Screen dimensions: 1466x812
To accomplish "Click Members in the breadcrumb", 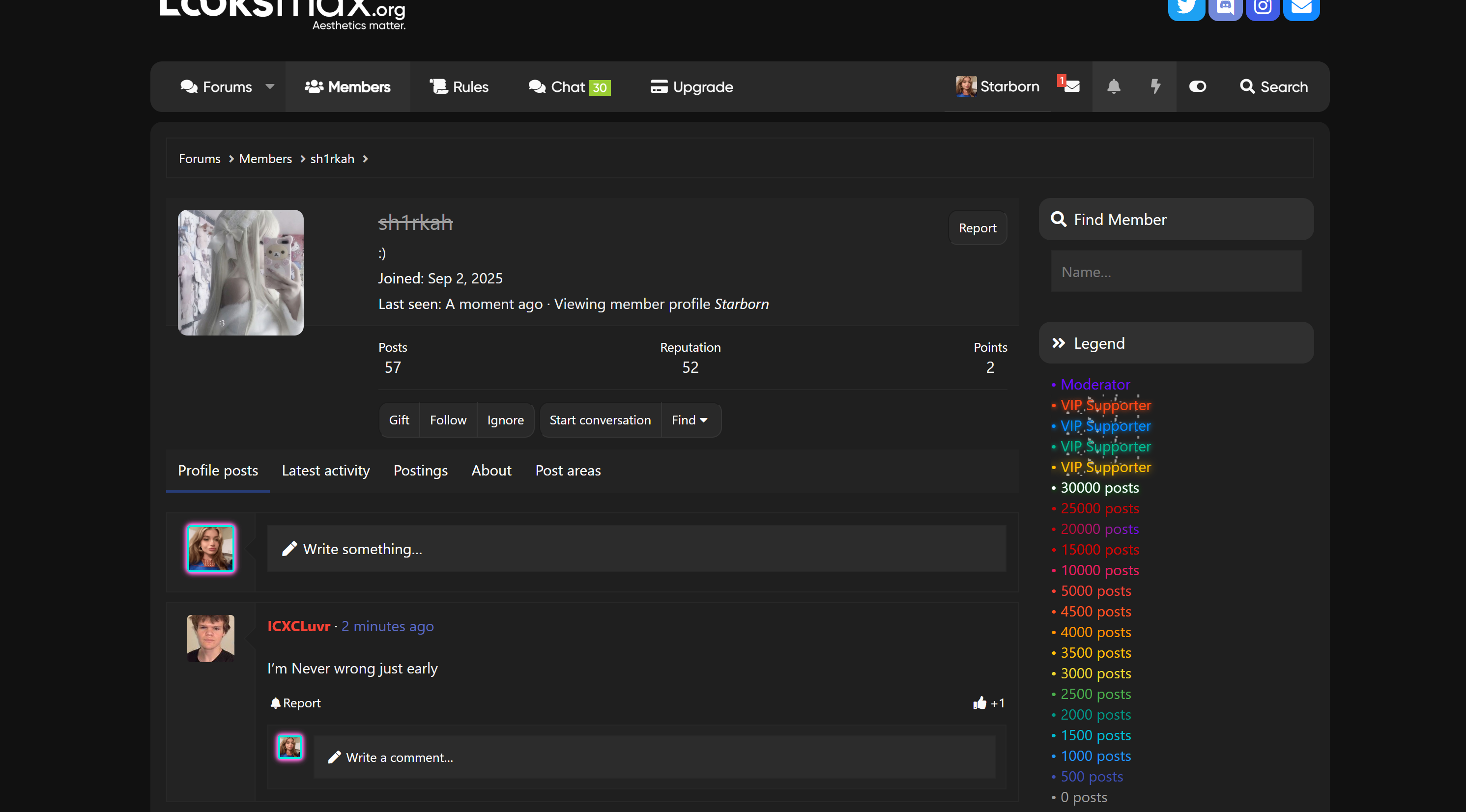I will click(265, 159).
